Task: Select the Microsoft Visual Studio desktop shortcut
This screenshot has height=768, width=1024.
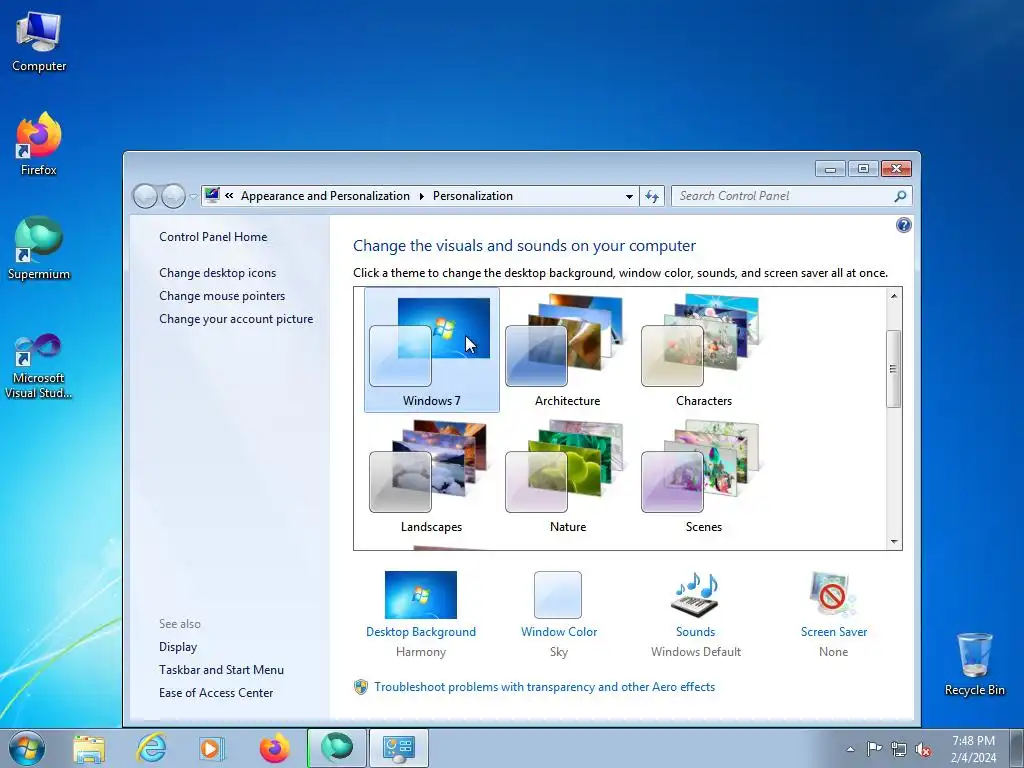Action: click(39, 366)
